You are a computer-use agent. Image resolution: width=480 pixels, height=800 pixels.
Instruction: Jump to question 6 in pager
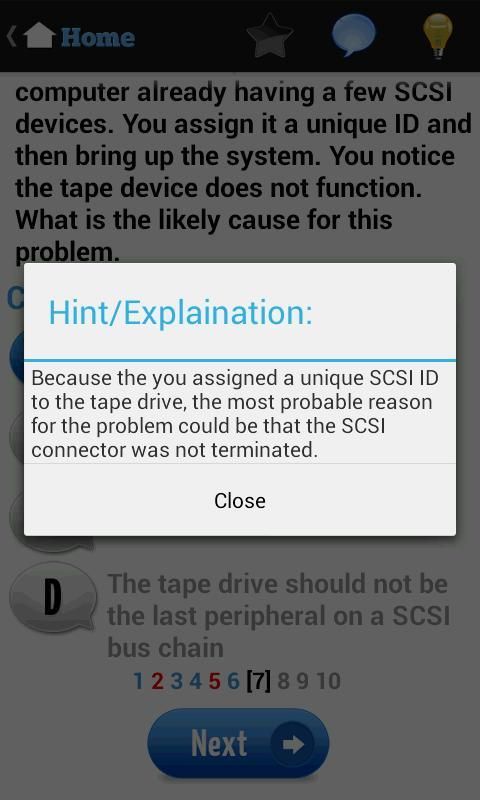click(233, 681)
